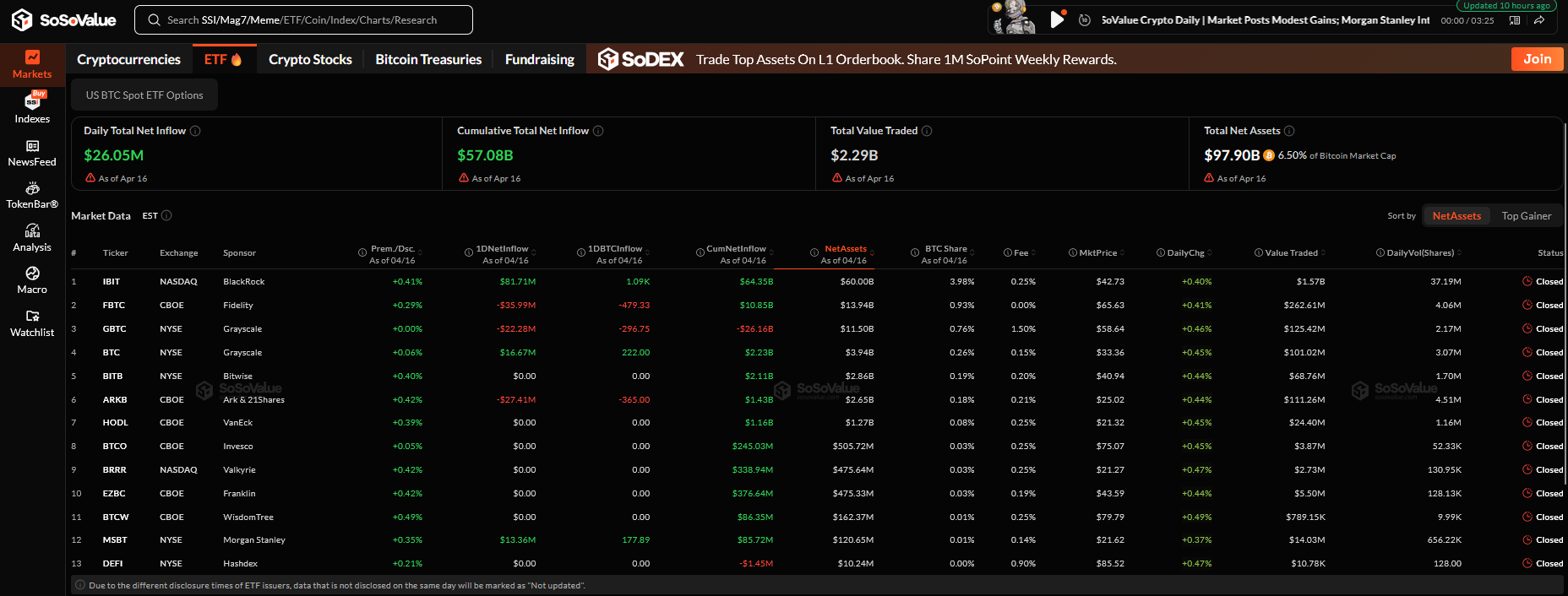The width and height of the screenshot is (1568, 596).
Task: Click the IBIT row closed-status clock icon
Action: click(1527, 281)
